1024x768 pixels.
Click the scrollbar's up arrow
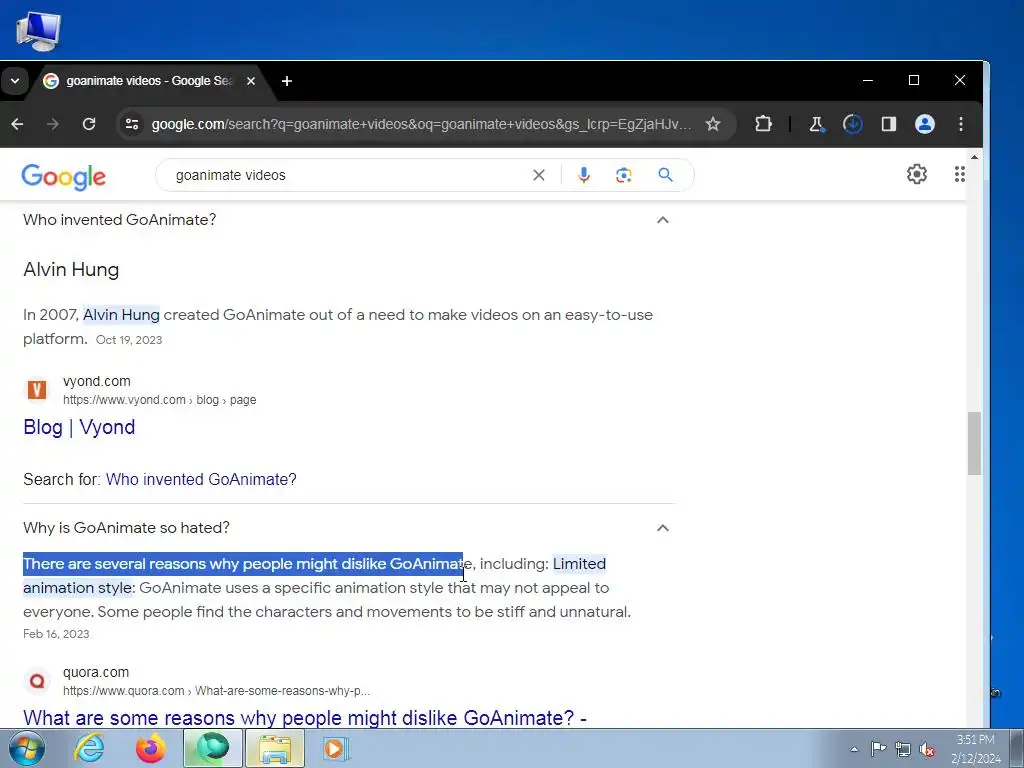(974, 157)
